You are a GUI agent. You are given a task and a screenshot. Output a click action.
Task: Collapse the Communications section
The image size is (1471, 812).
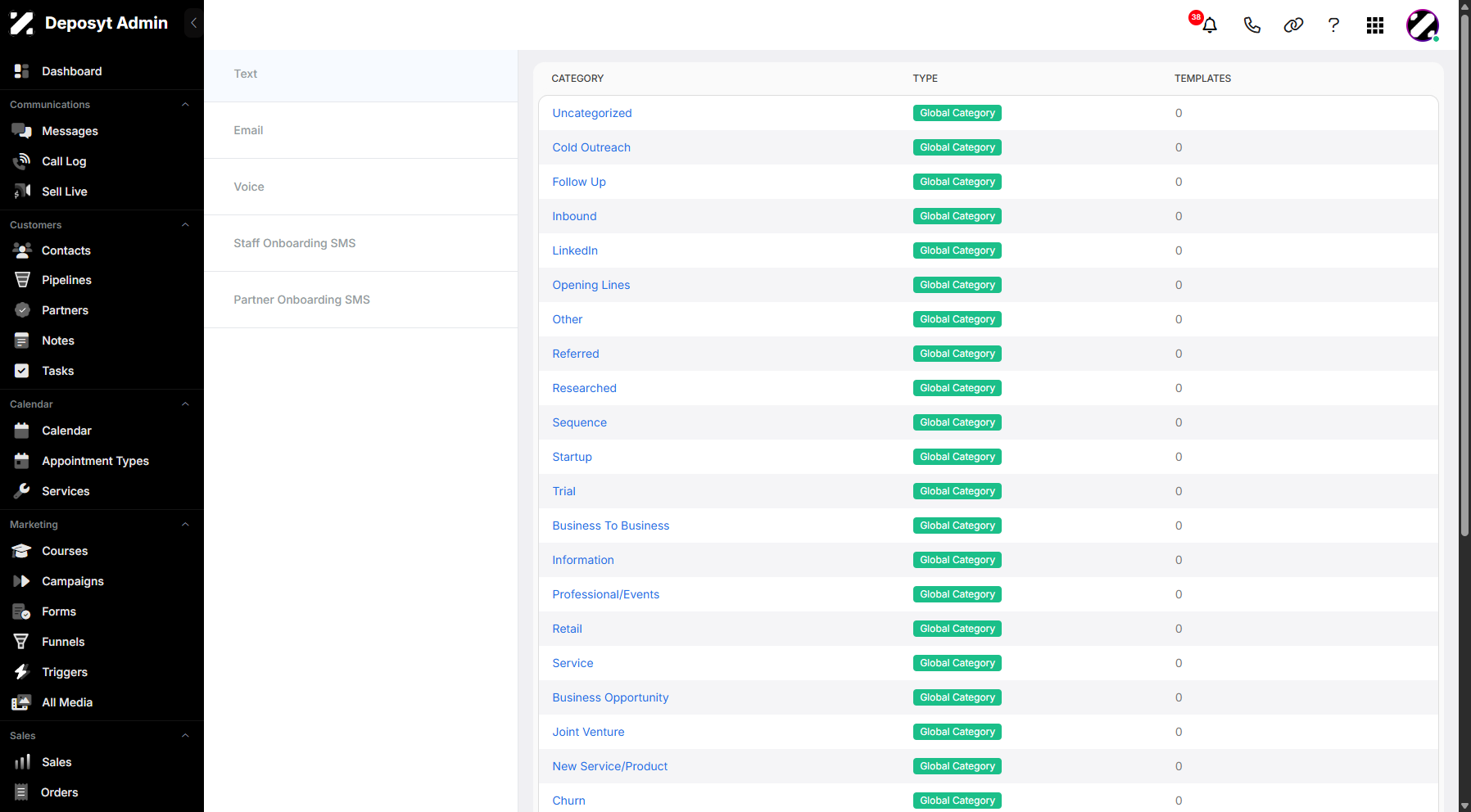pyautogui.click(x=185, y=105)
